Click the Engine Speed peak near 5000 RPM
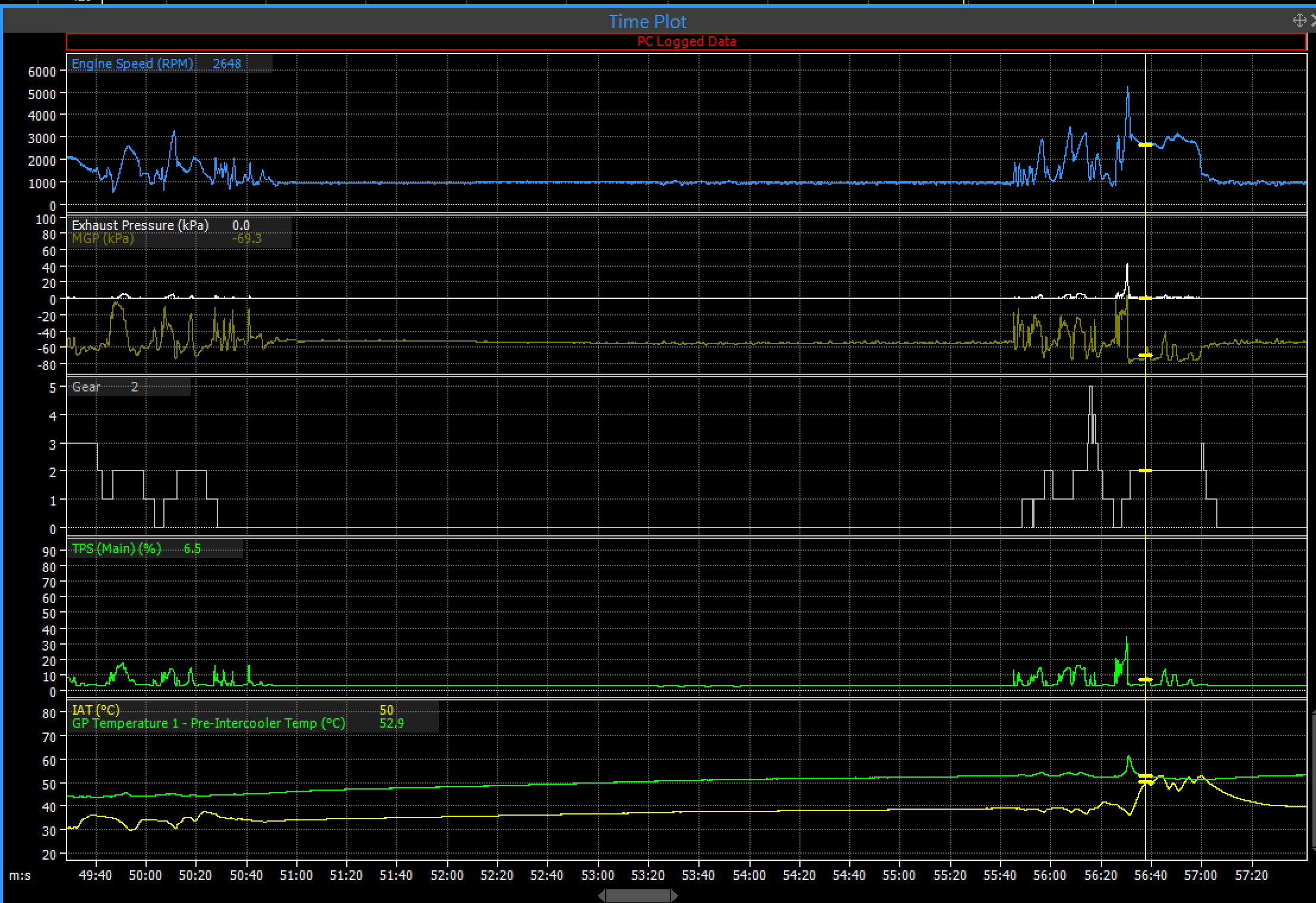 [x=1128, y=89]
